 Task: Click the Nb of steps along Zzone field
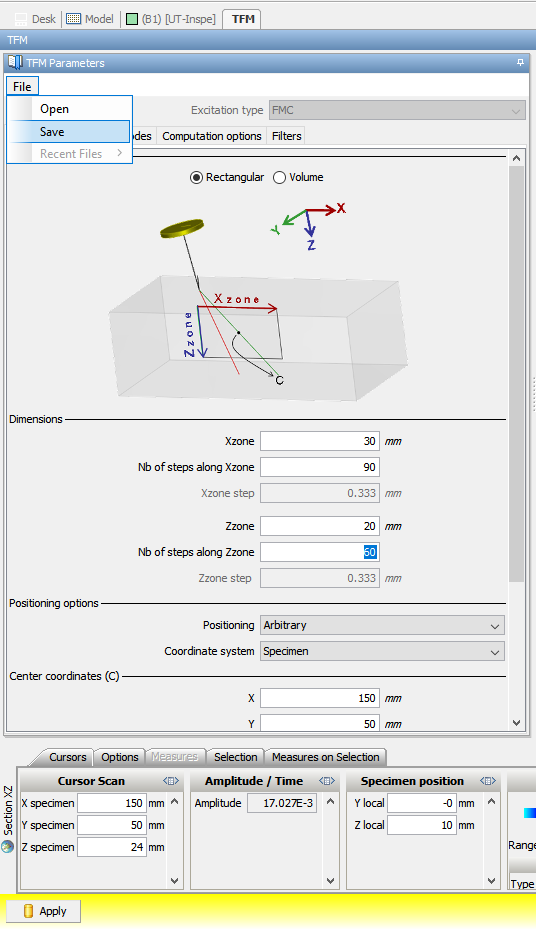(320, 552)
